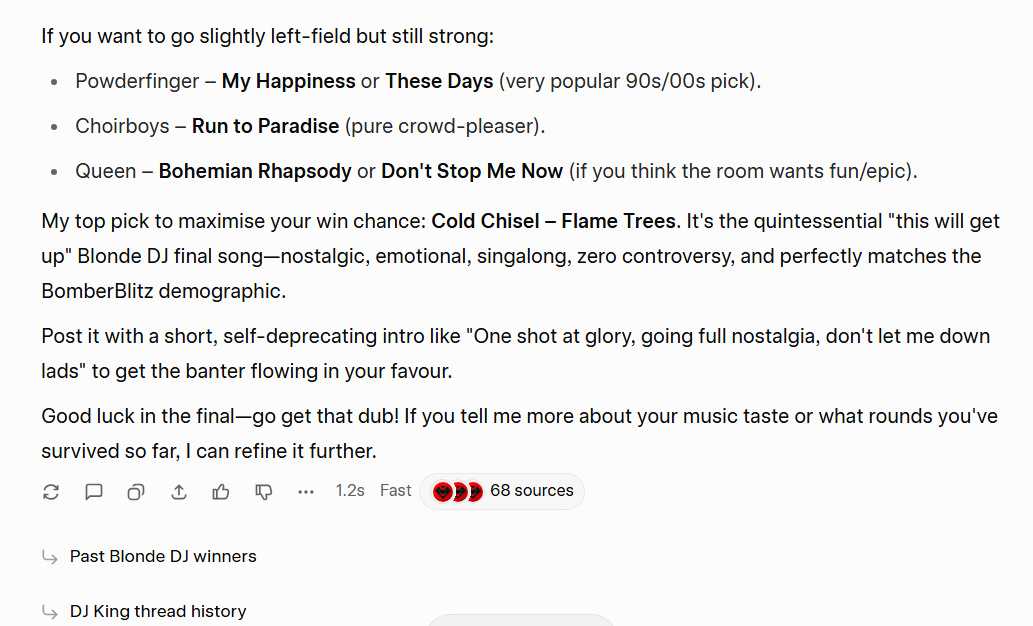Give the response a thumbs up
Screen dimensions: 1033x626
pyautogui.click(x=221, y=491)
